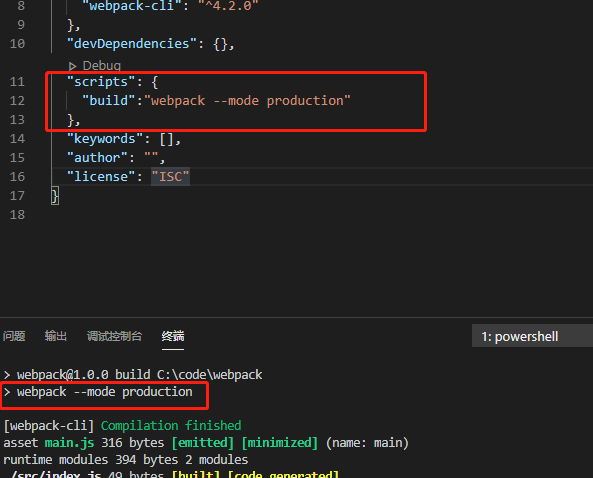
Task: Click the "webpack-cli" dependency key
Action: 132,6
